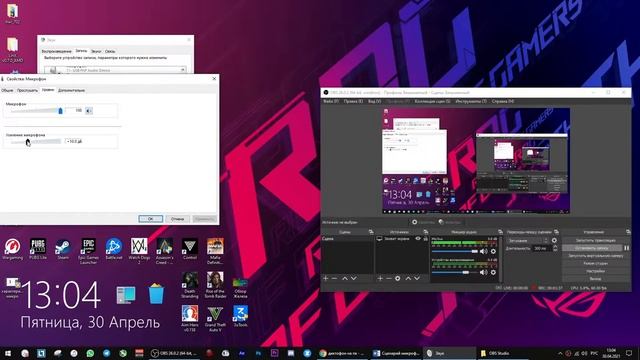640x360 pixels.
Task: Remove the selected source in Sources dock
Action: (x=389, y=278)
